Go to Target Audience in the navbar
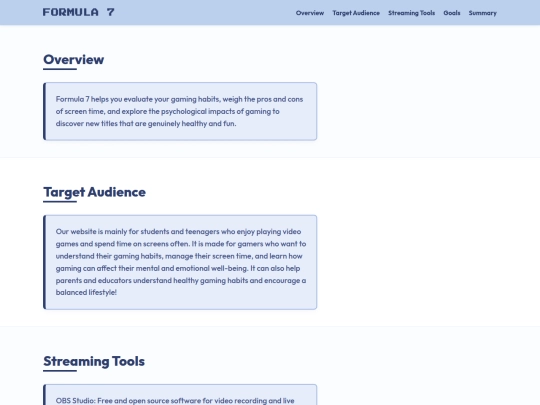 pyautogui.click(x=356, y=13)
